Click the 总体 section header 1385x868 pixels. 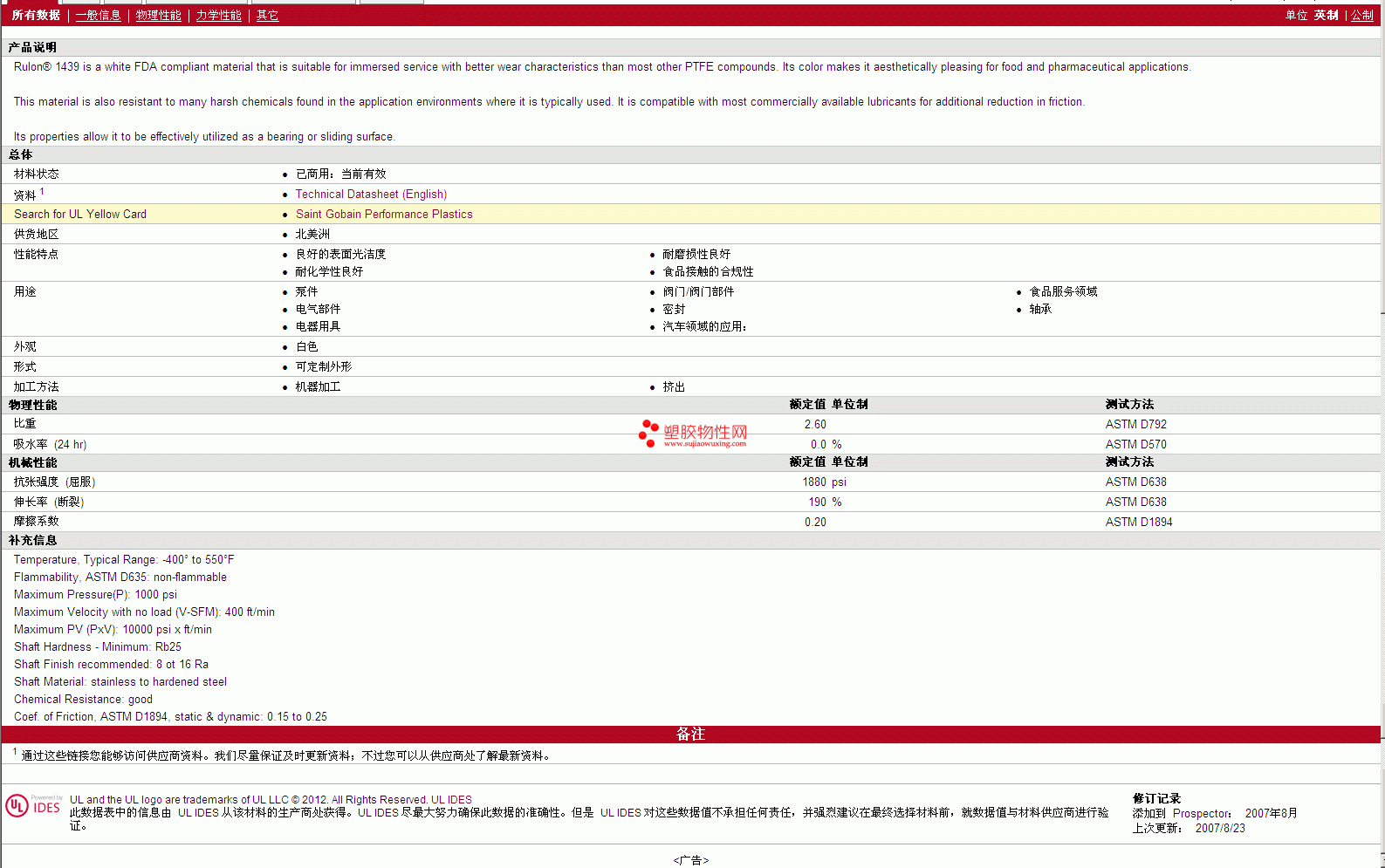(20, 154)
